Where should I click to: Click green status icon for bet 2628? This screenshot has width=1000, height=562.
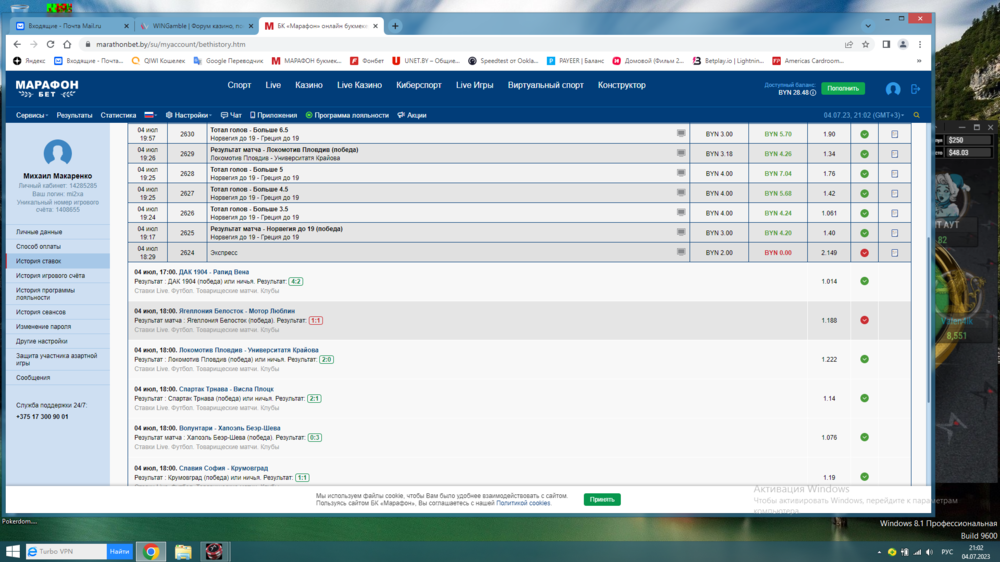[864, 173]
